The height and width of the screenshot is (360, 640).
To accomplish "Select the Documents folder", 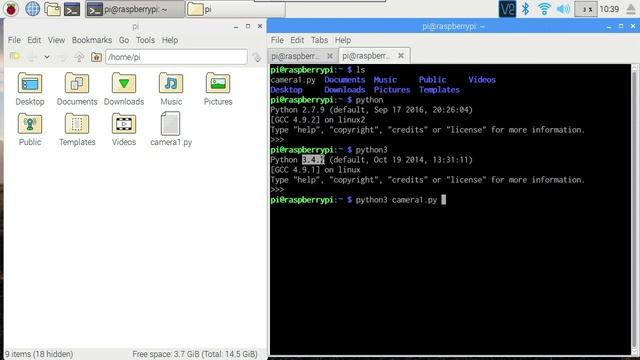I will pos(77,89).
